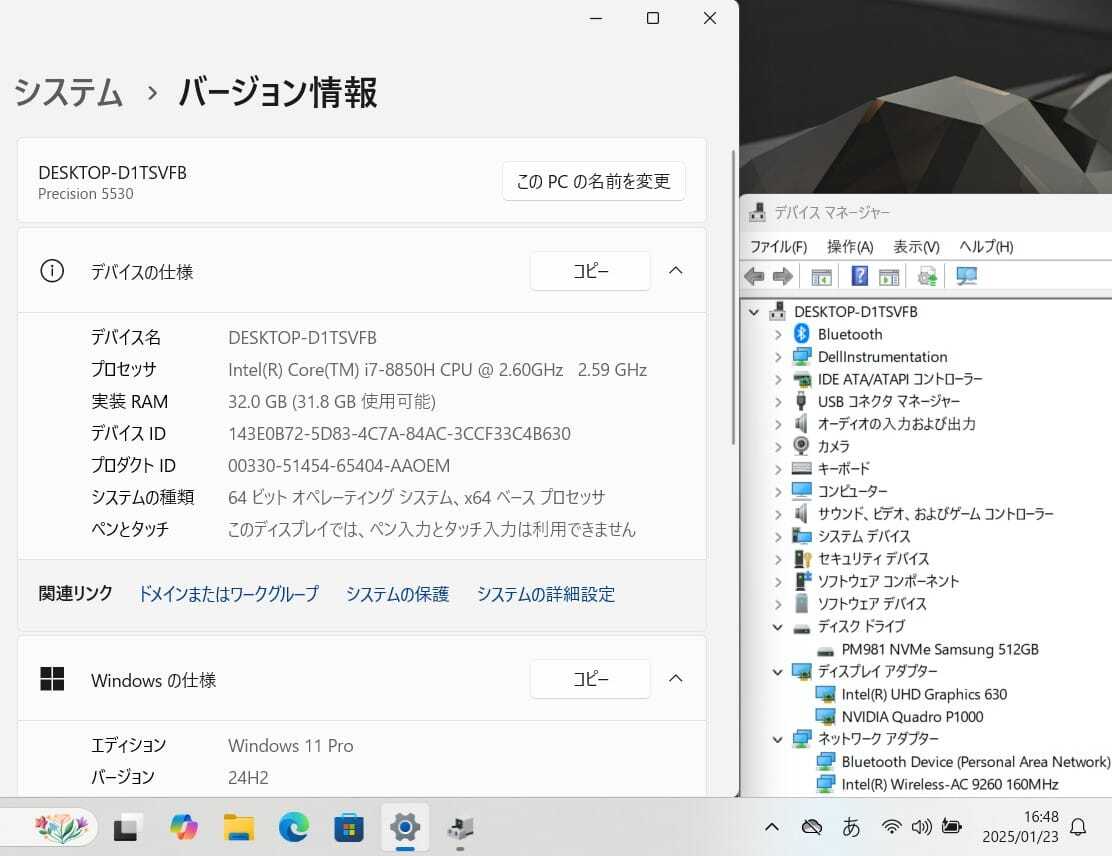
Task: Open Task View on the taskbar
Action: (127, 827)
